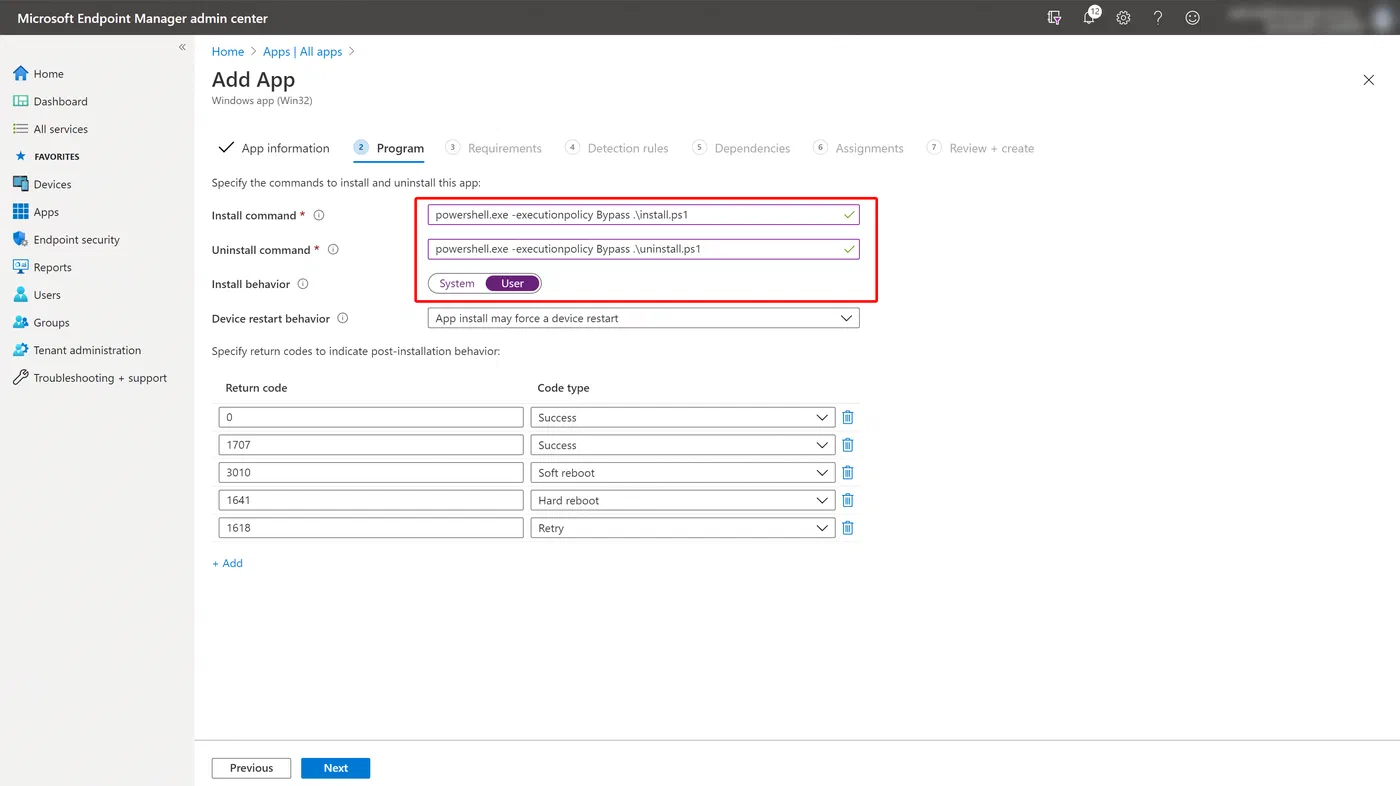Click the Users icon in the sidebar

pyautogui.click(x=20, y=295)
